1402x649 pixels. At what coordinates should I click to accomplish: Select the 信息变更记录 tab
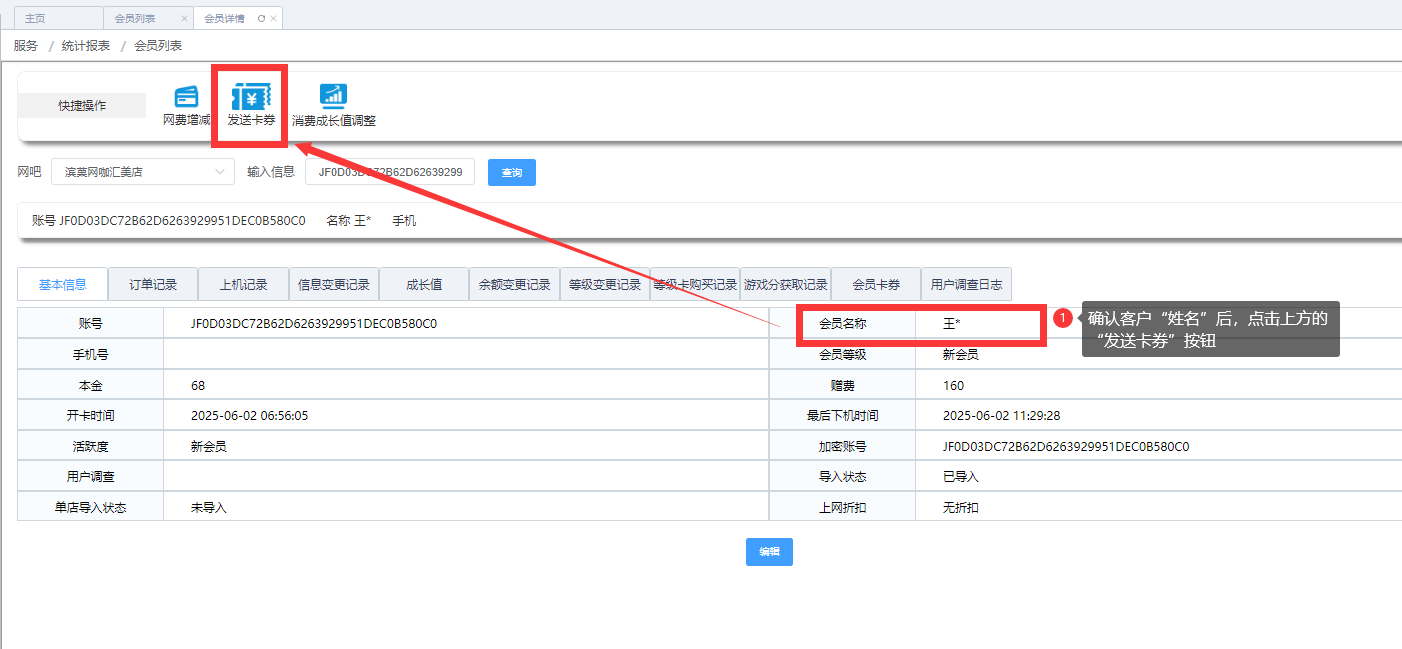tap(334, 285)
